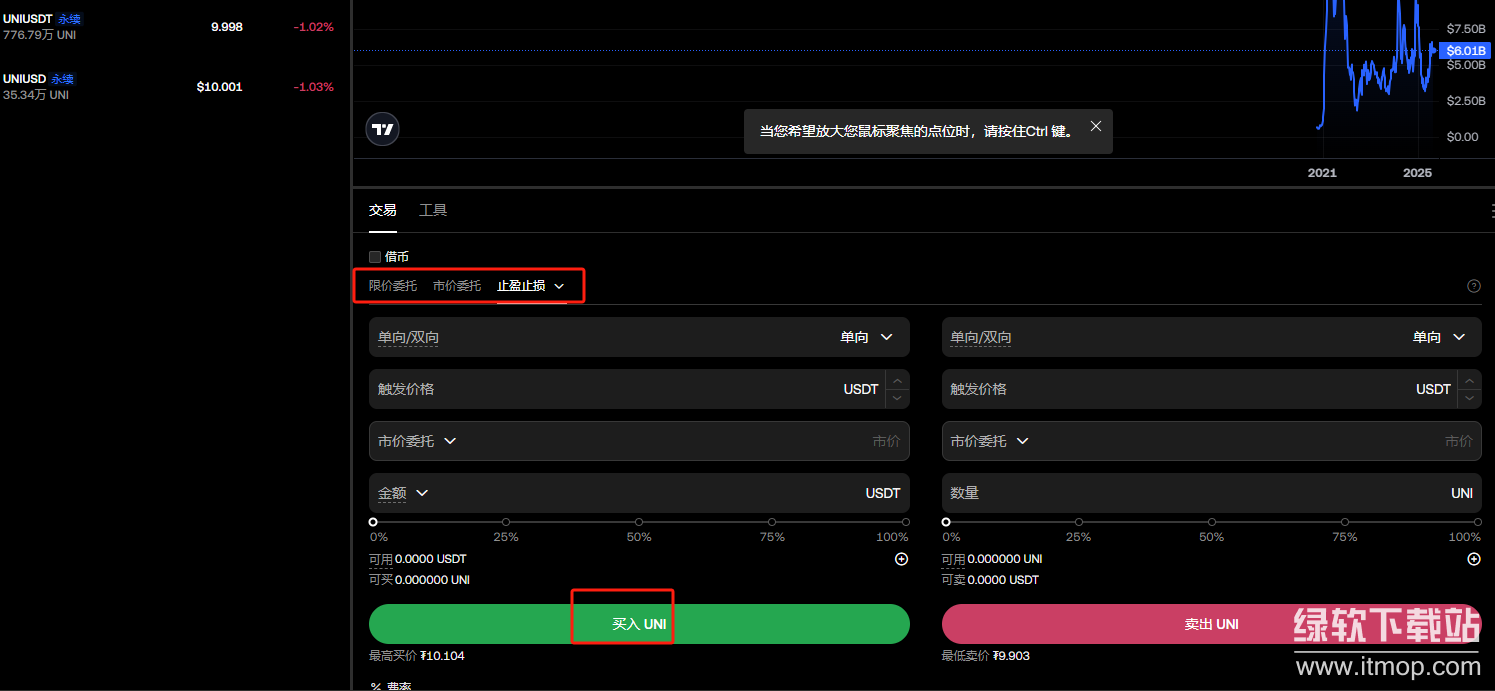
Task: Click plus icon next to available UNI
Action: point(1473,559)
